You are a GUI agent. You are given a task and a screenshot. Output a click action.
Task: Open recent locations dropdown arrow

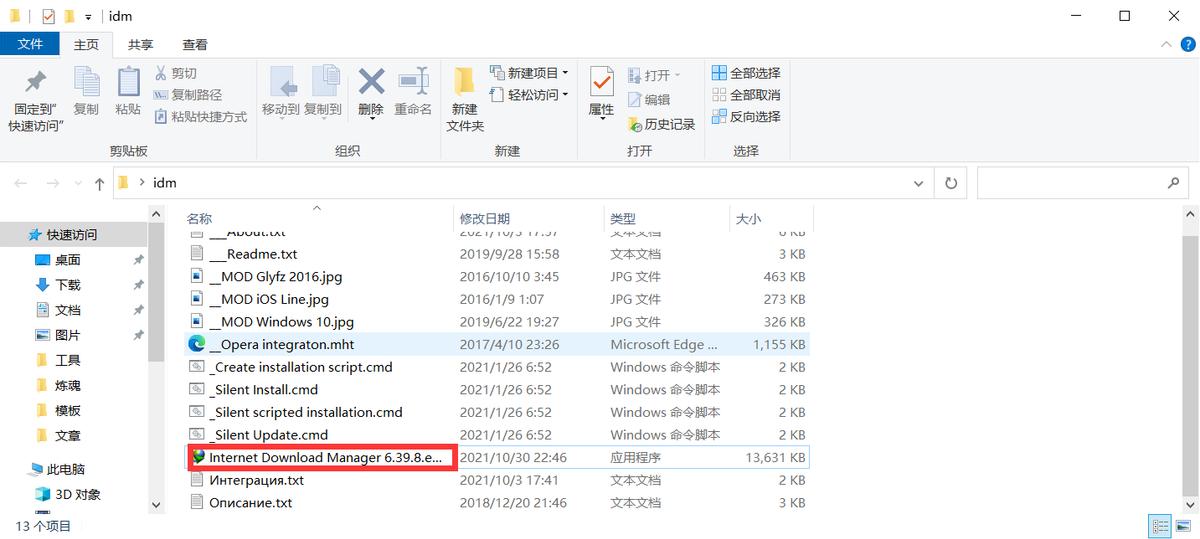click(77, 184)
